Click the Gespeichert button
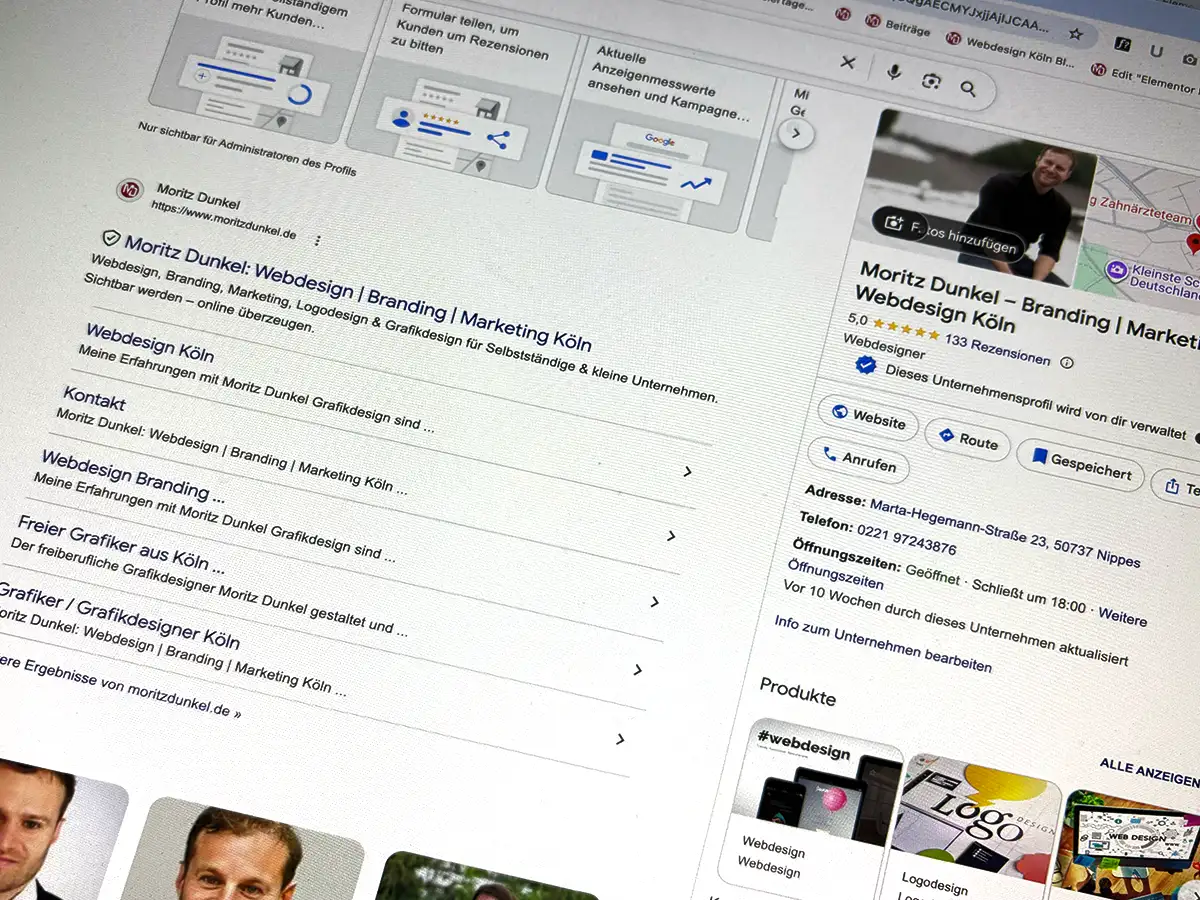 tap(1080, 464)
